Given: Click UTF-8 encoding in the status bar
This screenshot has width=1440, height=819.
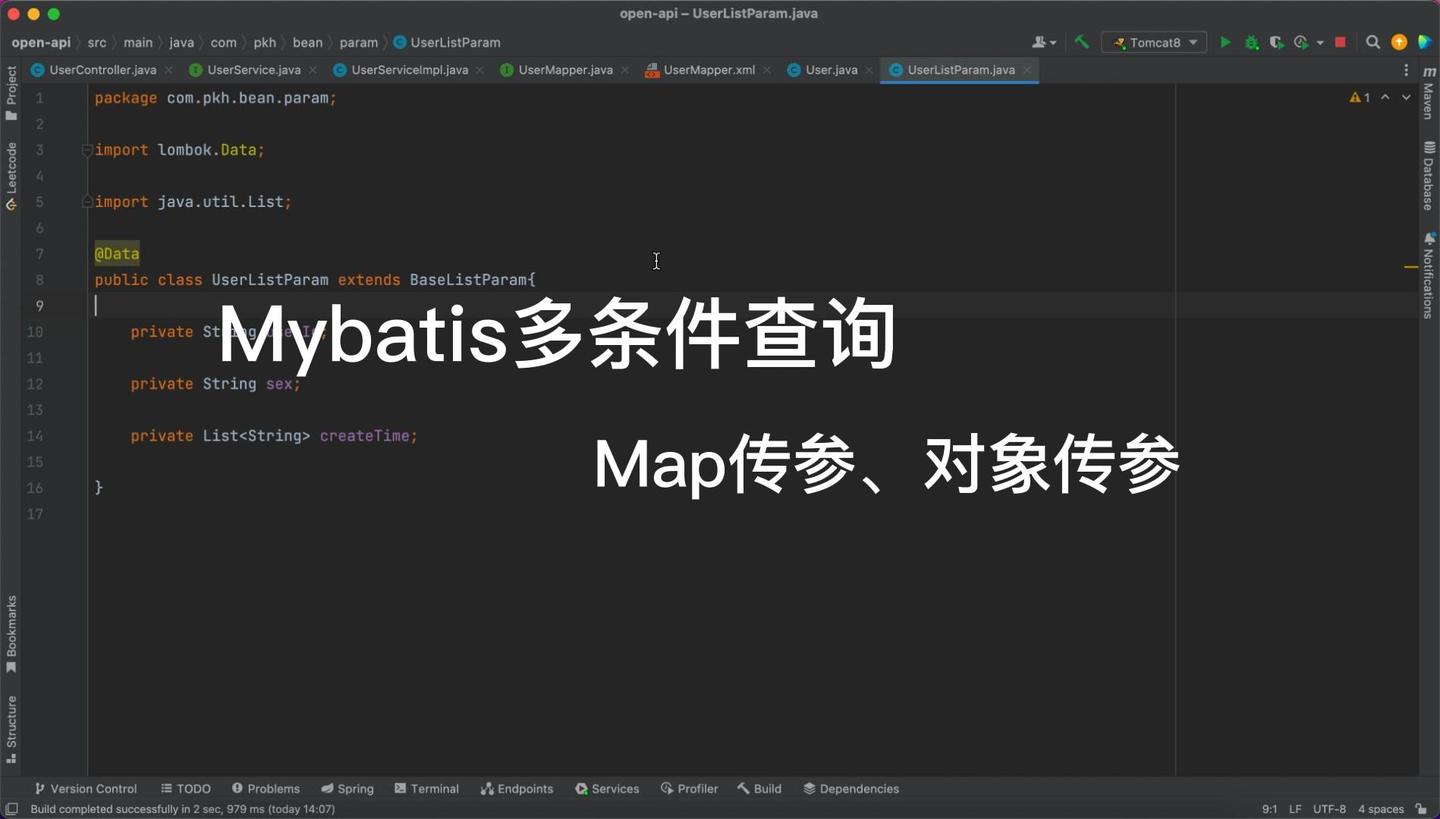Looking at the screenshot, I should coord(1329,809).
